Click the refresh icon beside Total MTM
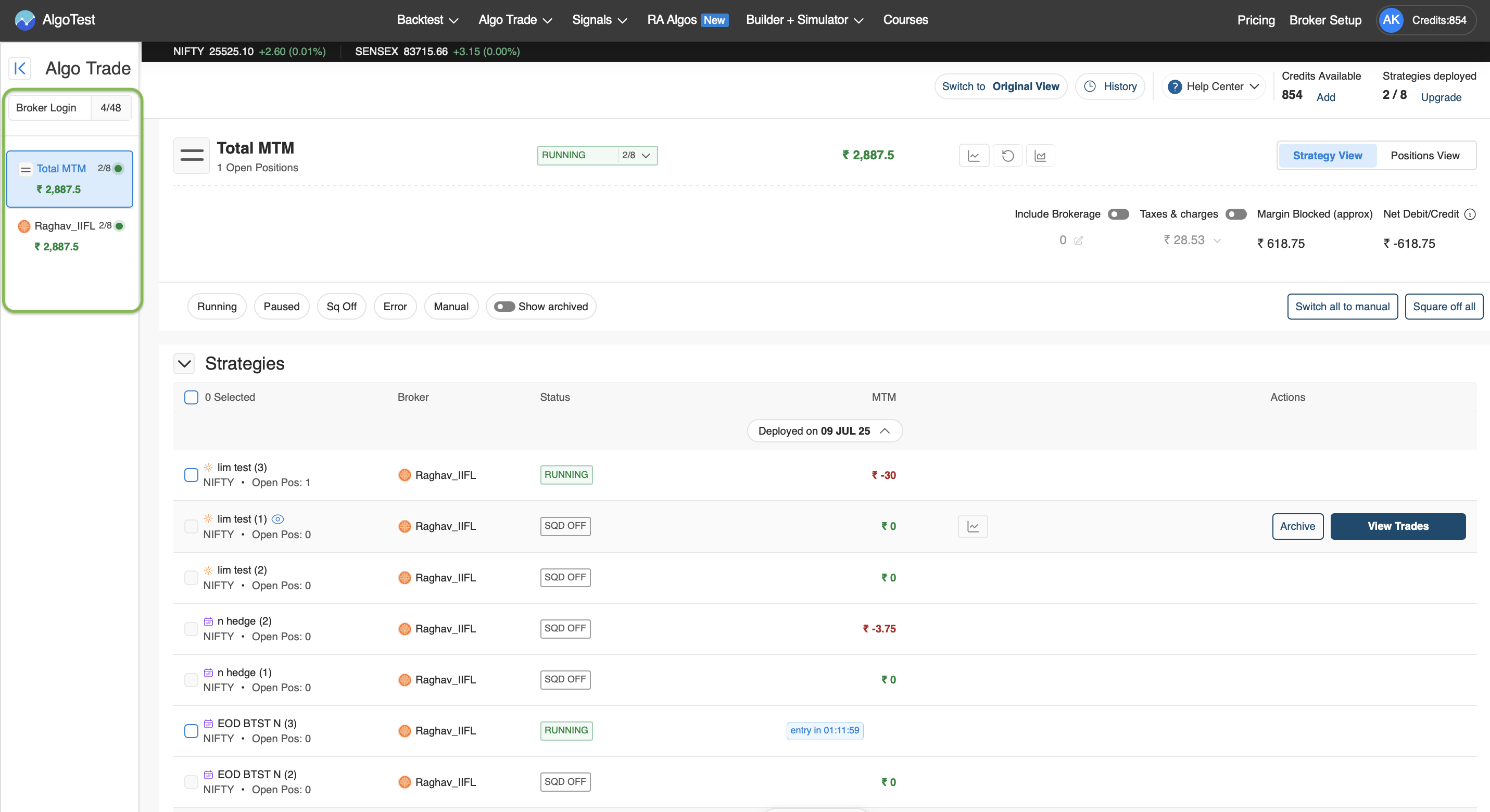The image size is (1490, 812). pos(1007,155)
